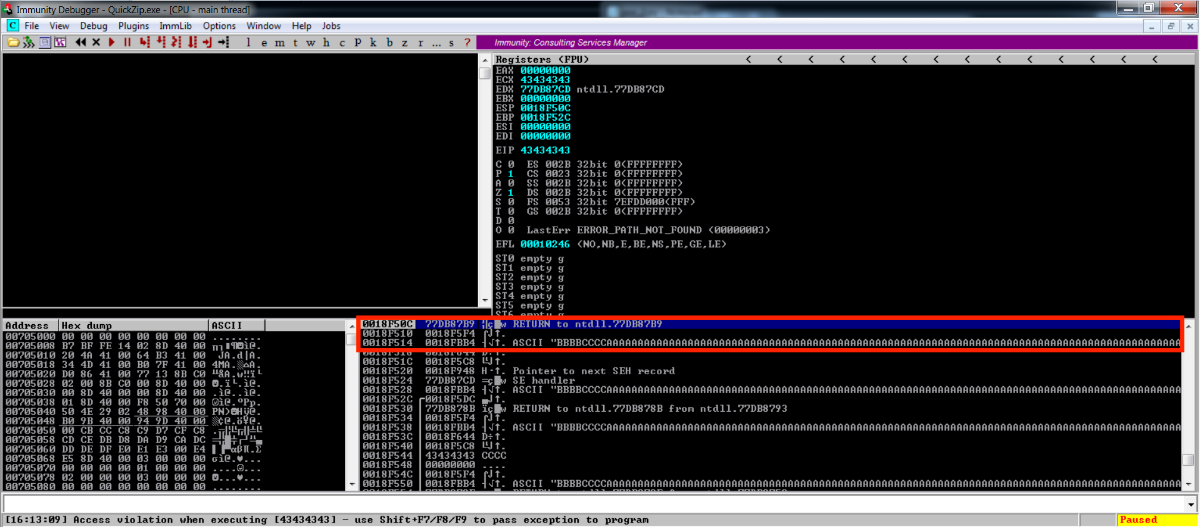Image resolution: width=1200 pixels, height=527 pixels.
Task: Show Executable modules with the 'e' button
Action: pyautogui.click(x=264, y=42)
